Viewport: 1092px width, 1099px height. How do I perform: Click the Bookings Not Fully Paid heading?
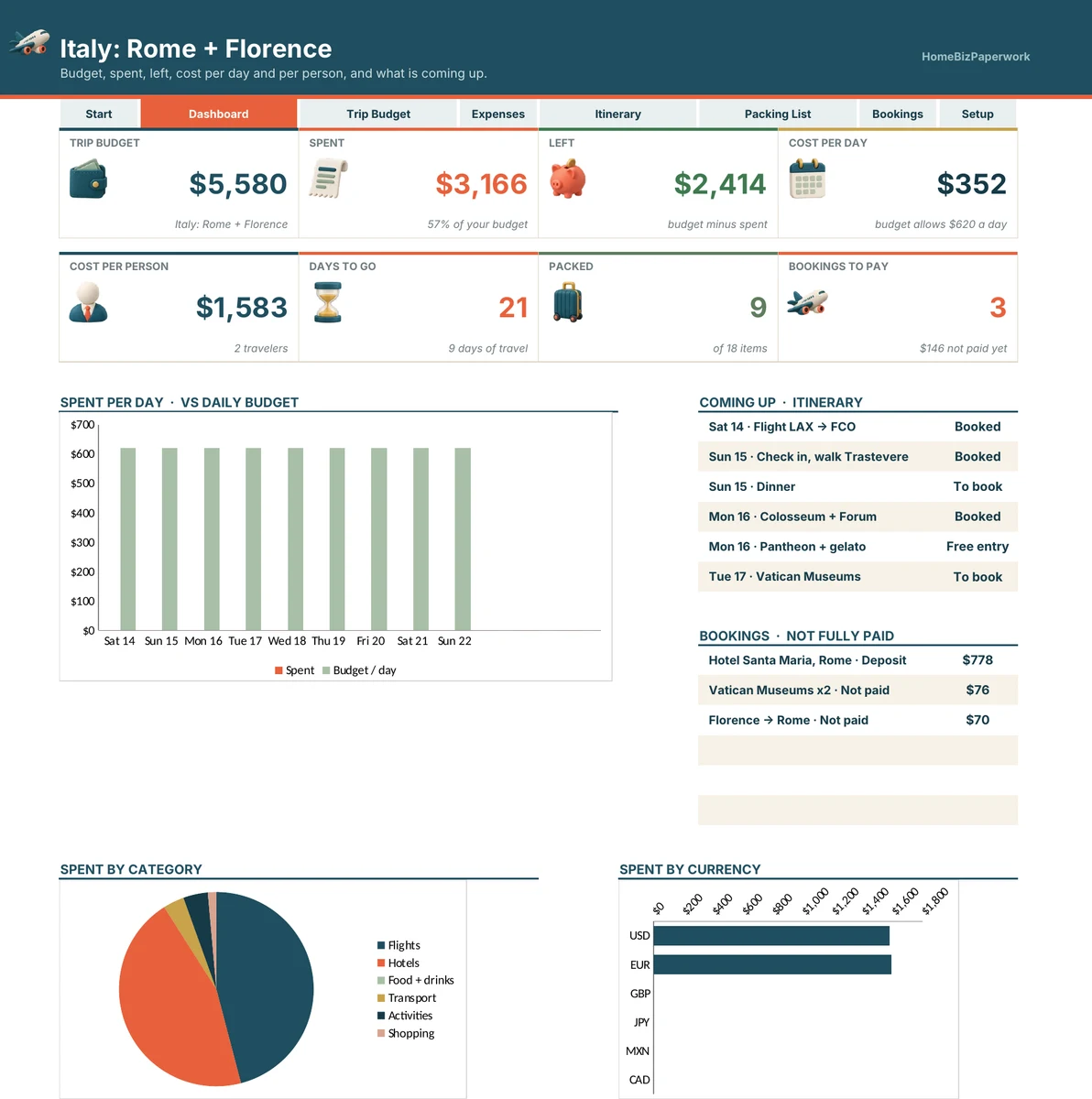[796, 637]
